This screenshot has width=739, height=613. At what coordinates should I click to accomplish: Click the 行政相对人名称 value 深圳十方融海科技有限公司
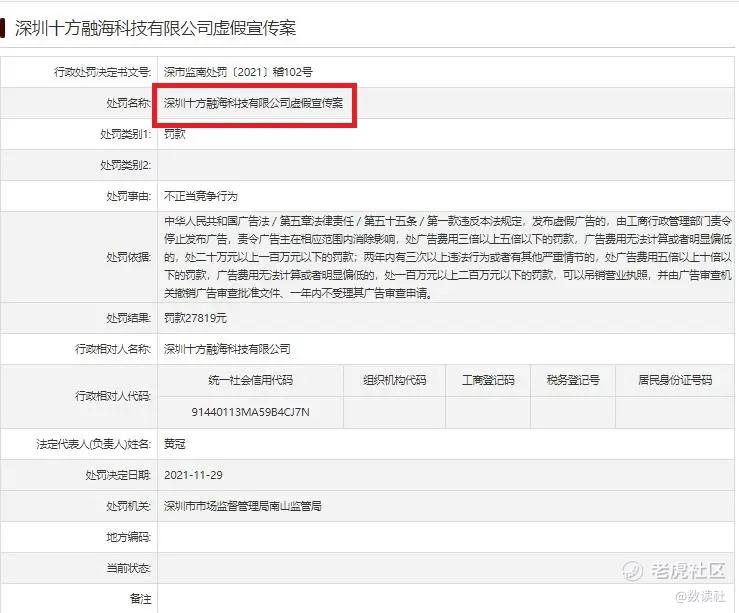click(227, 349)
